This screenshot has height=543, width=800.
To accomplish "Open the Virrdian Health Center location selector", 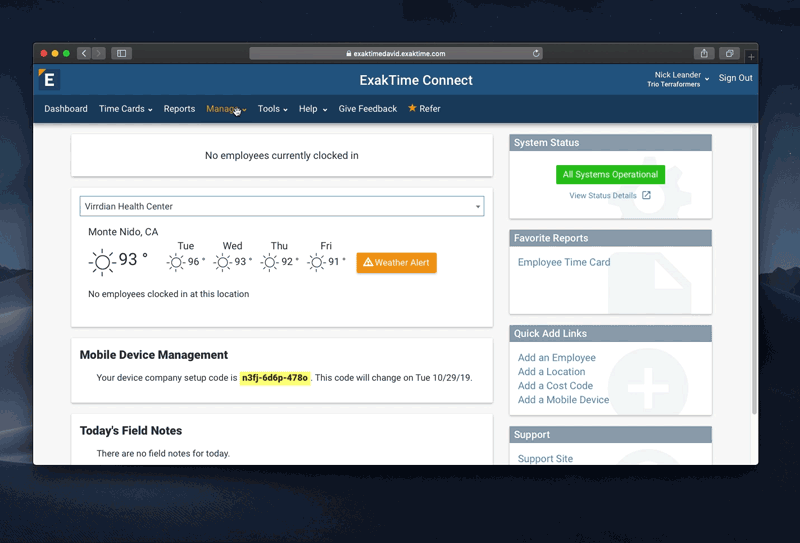I will coord(282,206).
